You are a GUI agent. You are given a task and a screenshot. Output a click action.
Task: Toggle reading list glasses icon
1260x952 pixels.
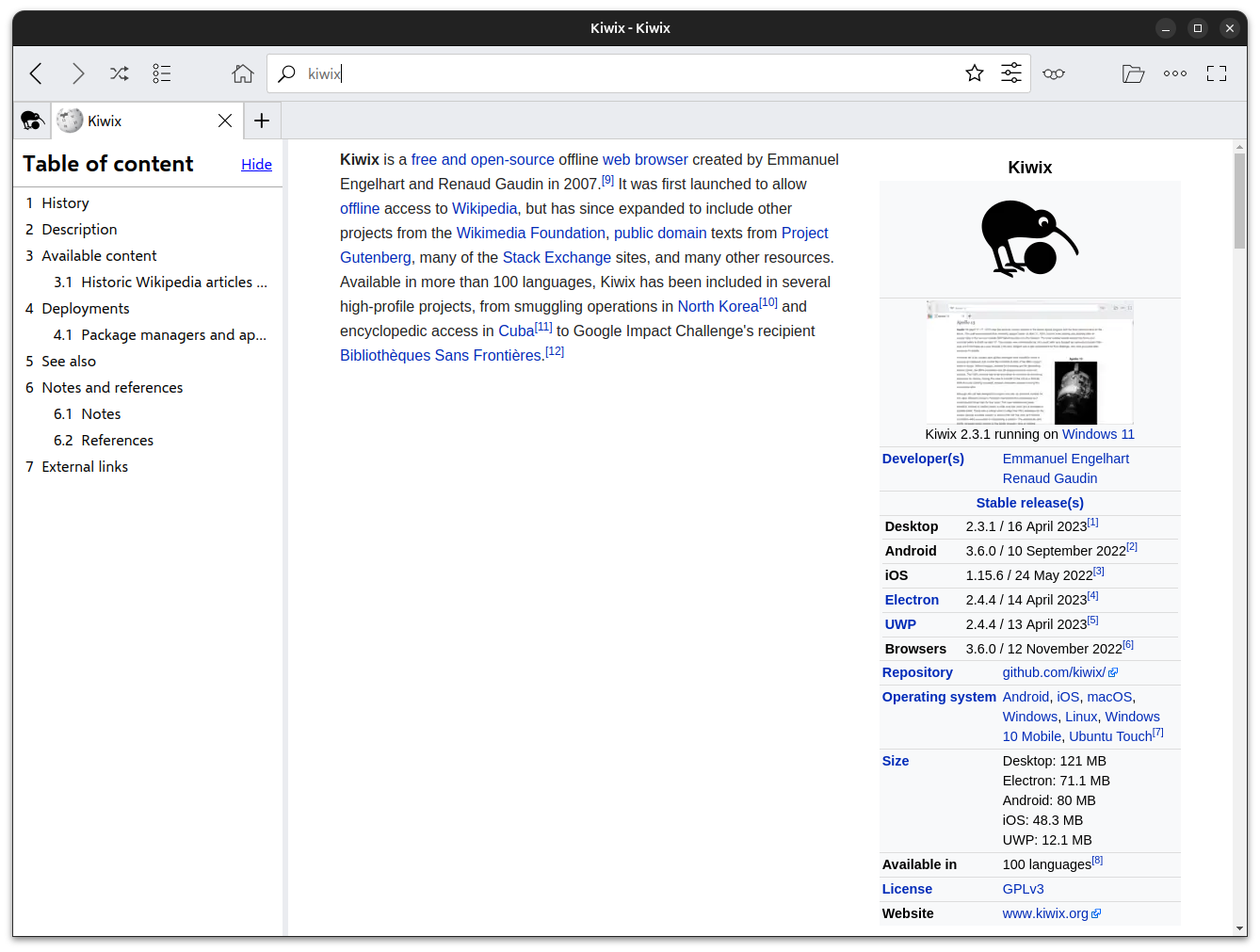coord(1054,73)
